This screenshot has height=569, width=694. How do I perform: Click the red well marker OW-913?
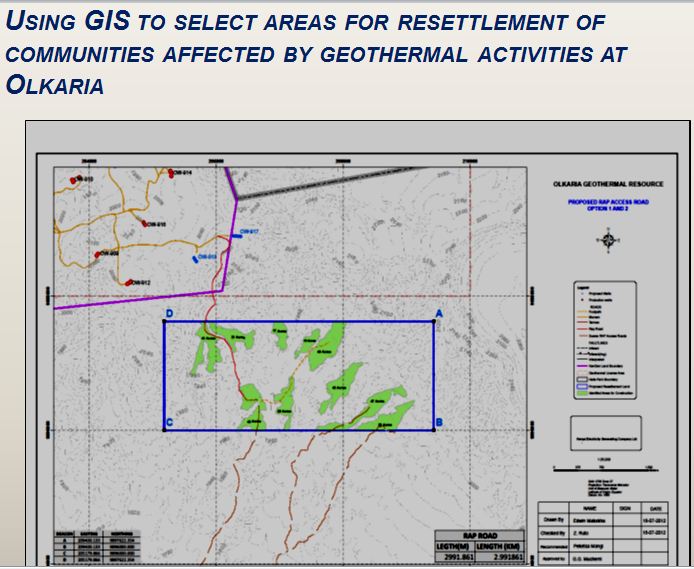point(75,180)
